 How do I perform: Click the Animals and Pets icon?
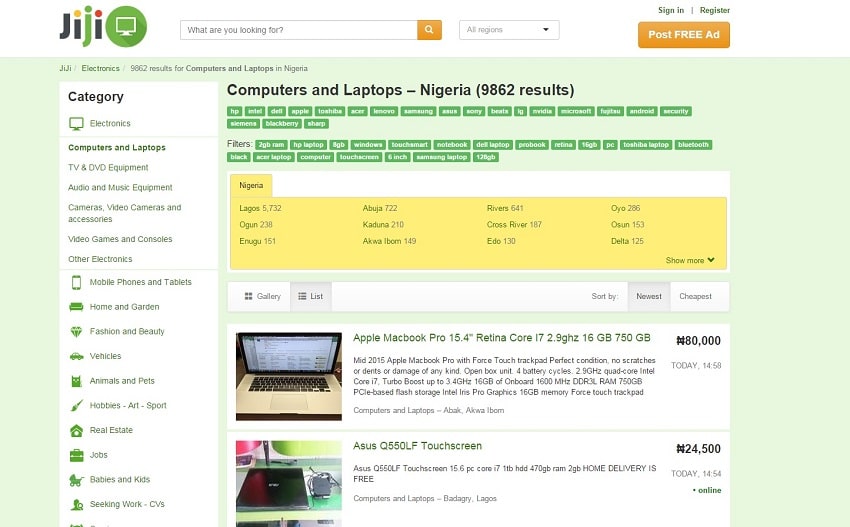(x=76, y=381)
